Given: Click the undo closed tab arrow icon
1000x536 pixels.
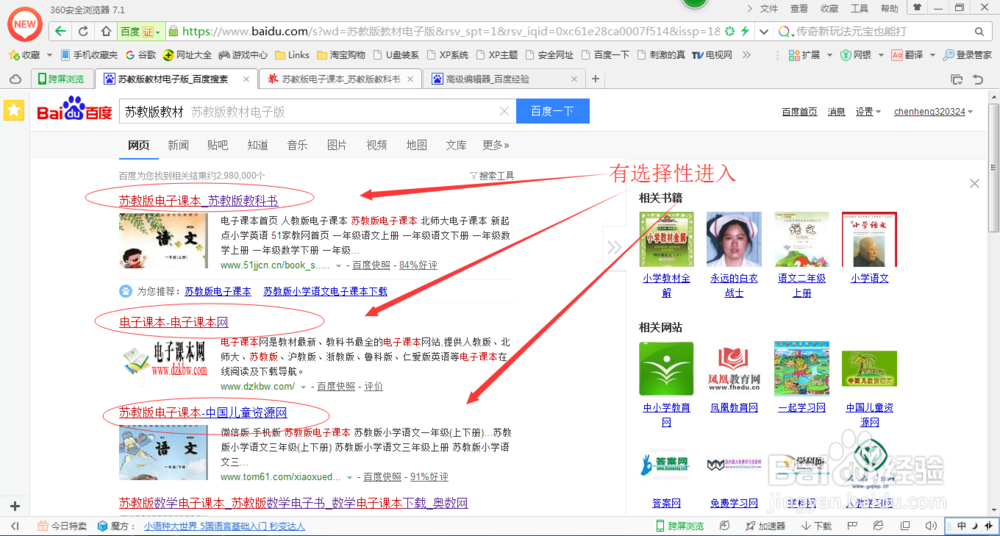Looking at the screenshot, I should pos(977,79).
